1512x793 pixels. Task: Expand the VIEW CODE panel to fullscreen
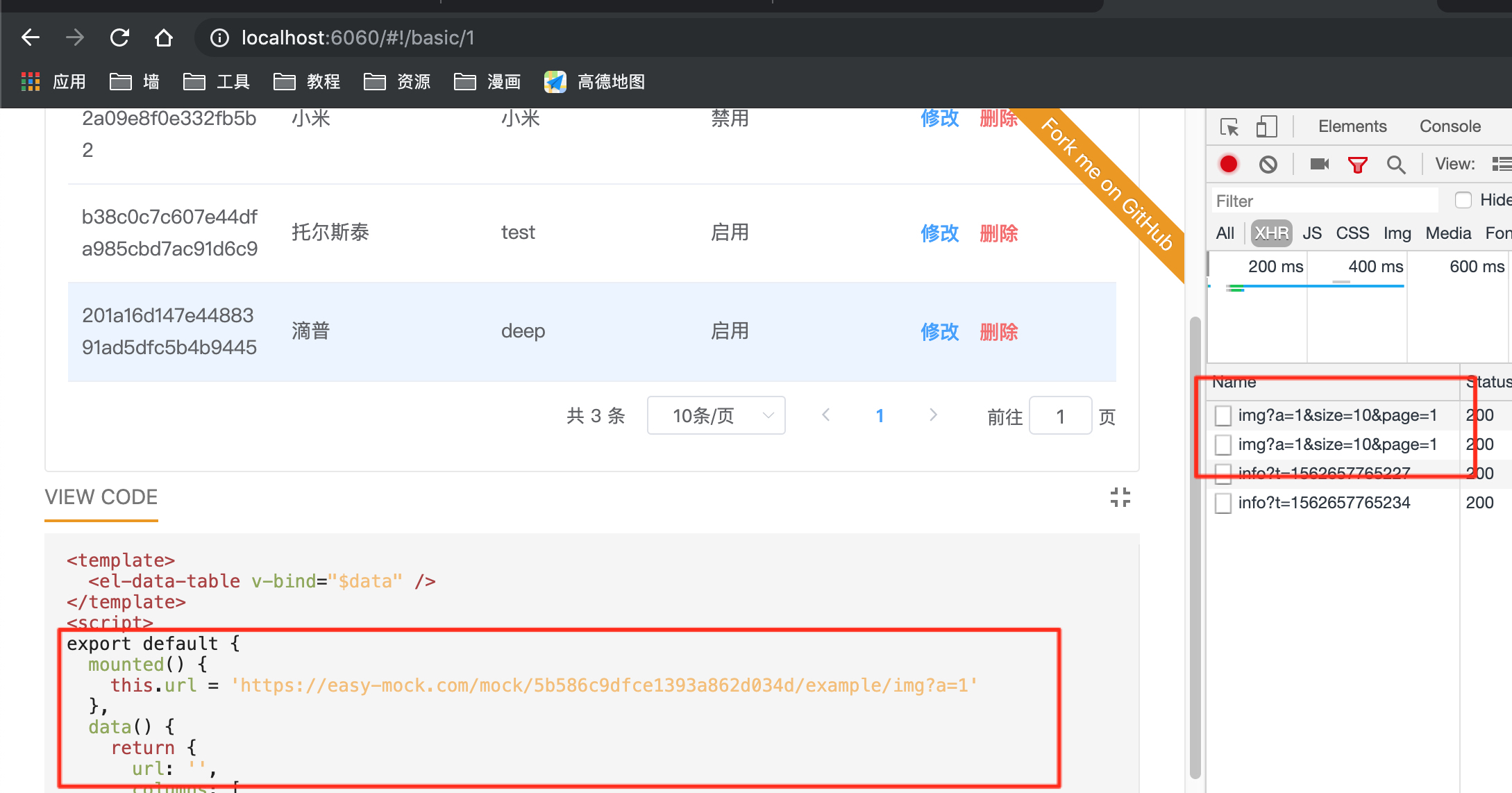(1120, 497)
